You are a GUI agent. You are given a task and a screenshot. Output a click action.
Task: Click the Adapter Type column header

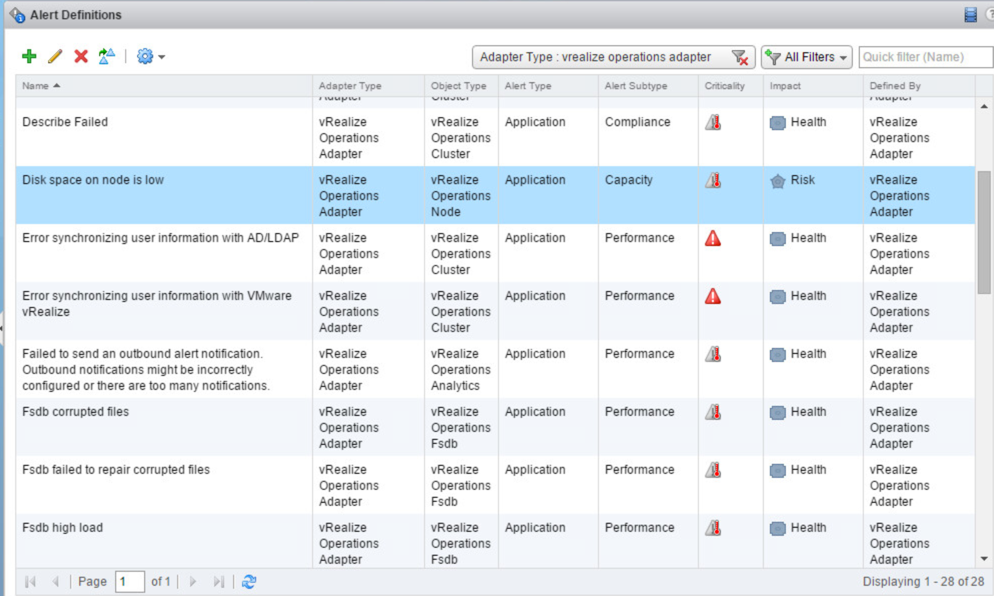349,86
